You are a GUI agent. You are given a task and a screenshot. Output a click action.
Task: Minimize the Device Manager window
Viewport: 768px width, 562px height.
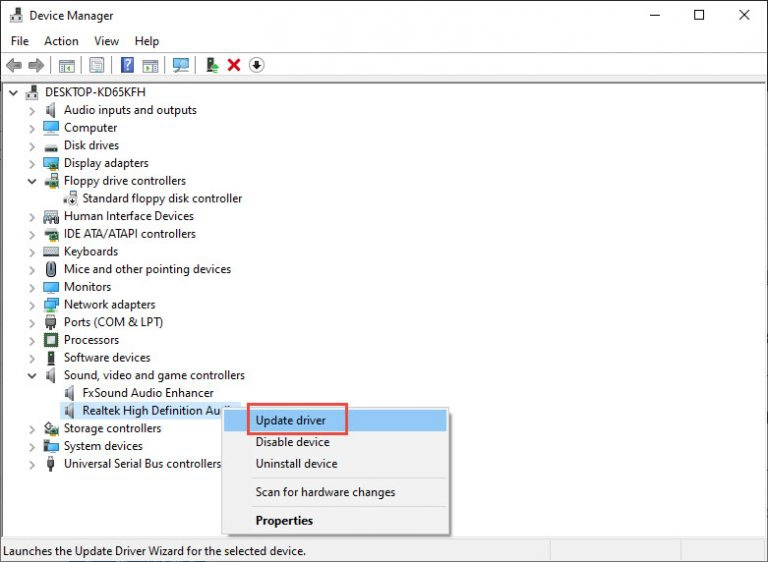pos(655,15)
